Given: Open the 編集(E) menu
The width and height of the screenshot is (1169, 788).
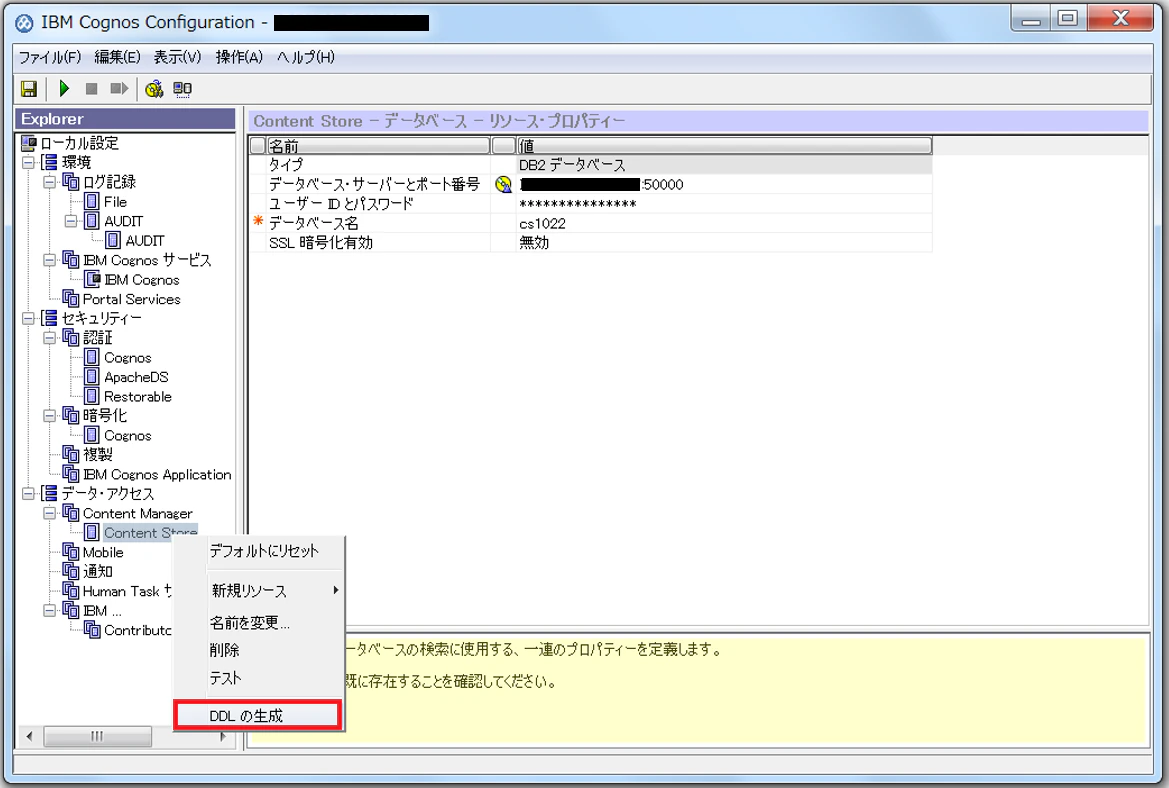Looking at the screenshot, I should coord(117,57).
